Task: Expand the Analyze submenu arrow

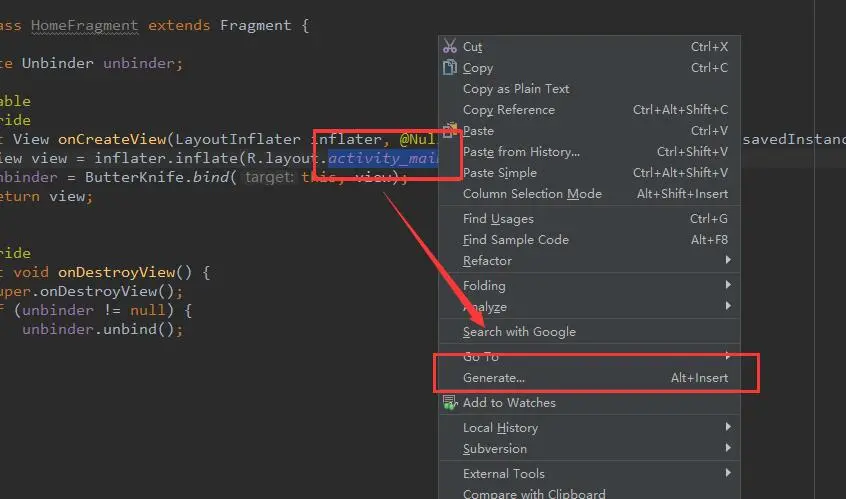Action: tap(728, 306)
